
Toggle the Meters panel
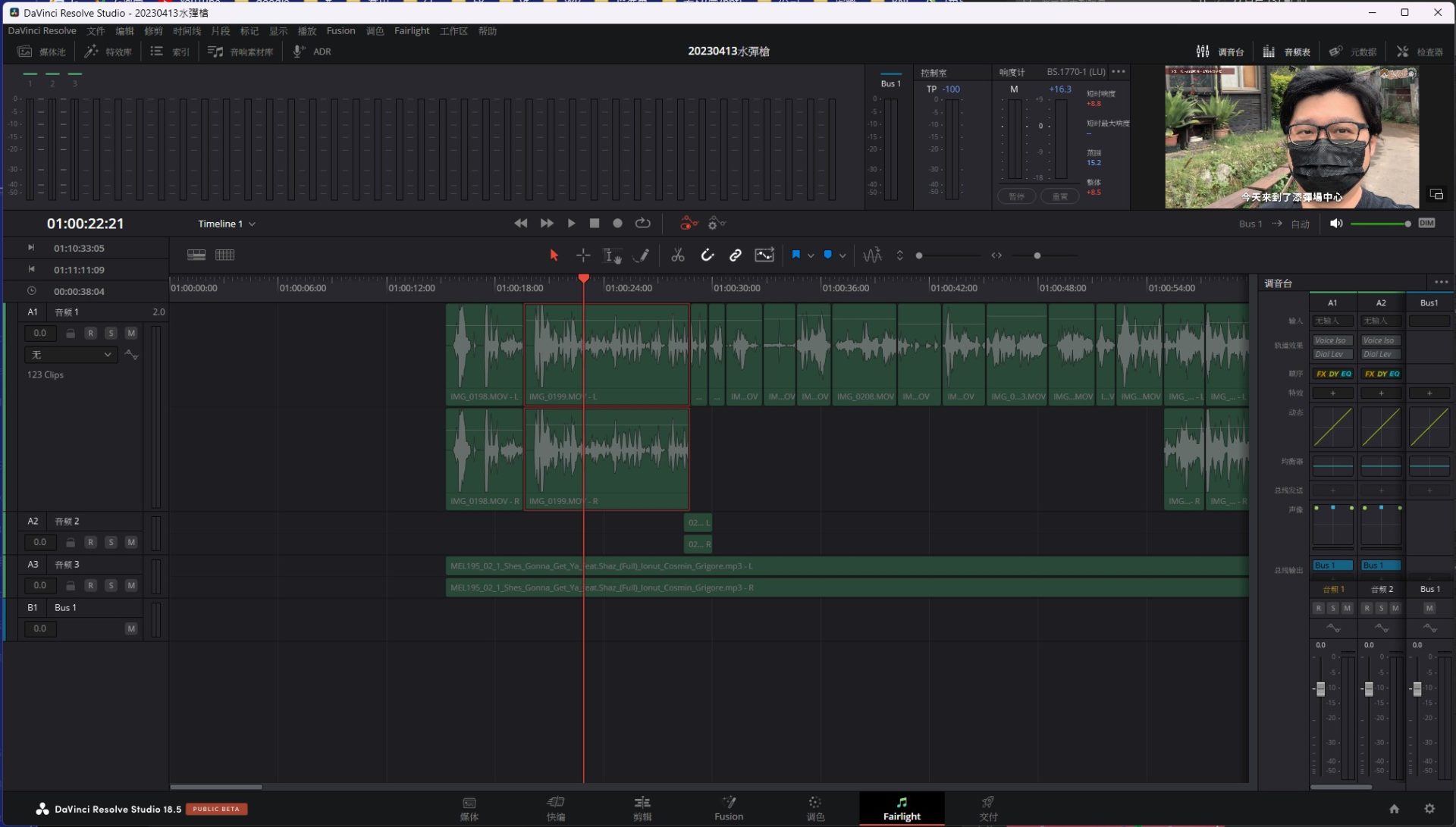click(x=1287, y=52)
